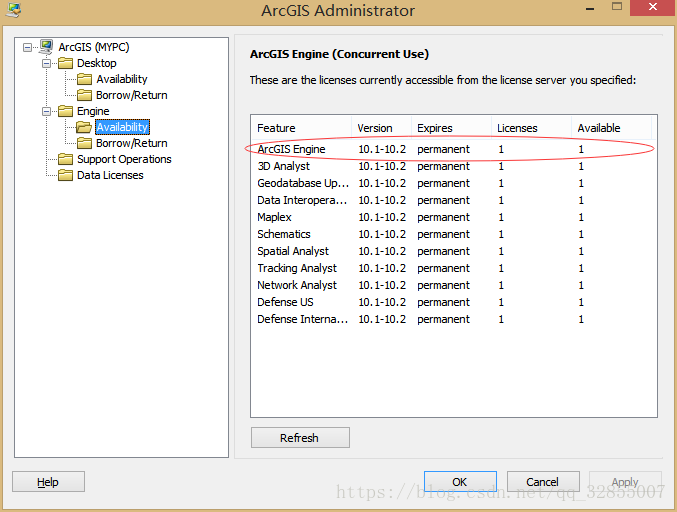Close the ArcGIS Administrator window

pyautogui.click(x=653, y=7)
